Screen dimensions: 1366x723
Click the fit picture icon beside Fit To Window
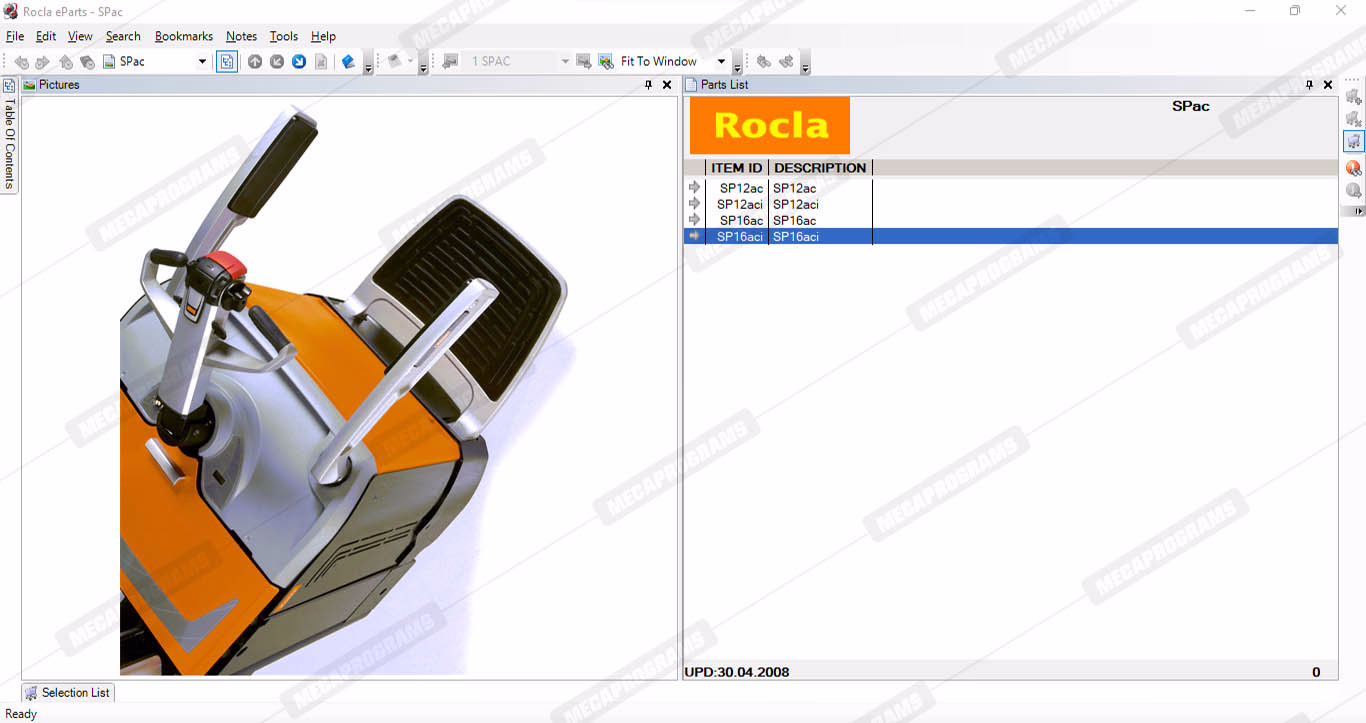pyautogui.click(x=606, y=62)
